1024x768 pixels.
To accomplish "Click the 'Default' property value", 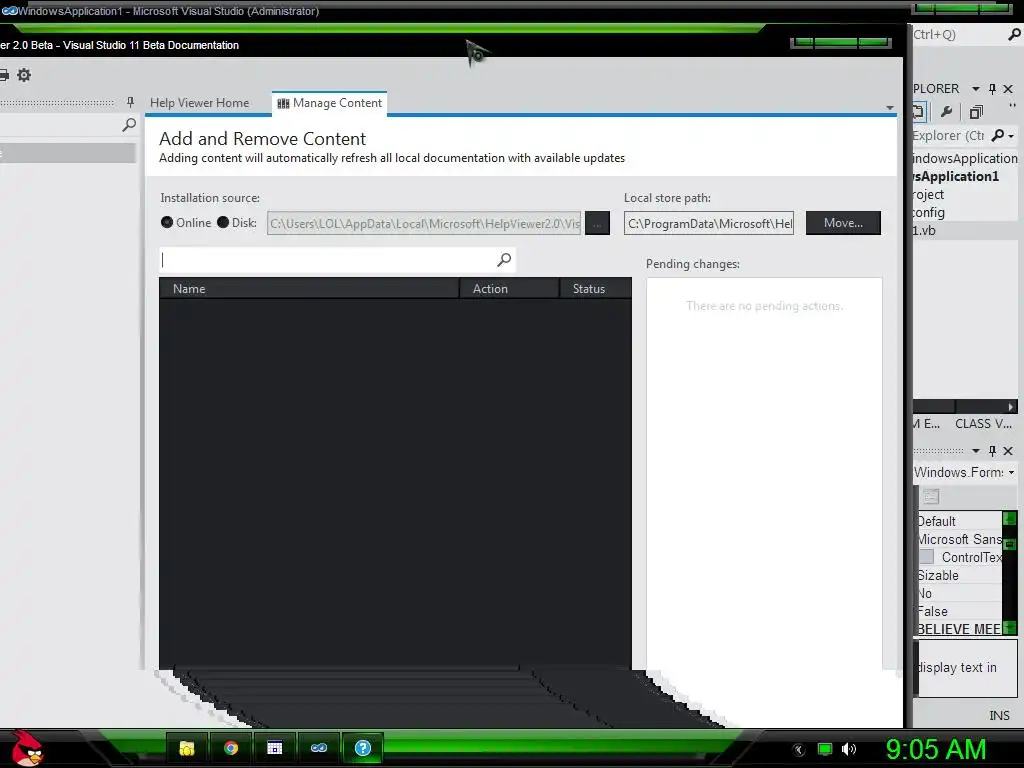I will pos(936,521).
